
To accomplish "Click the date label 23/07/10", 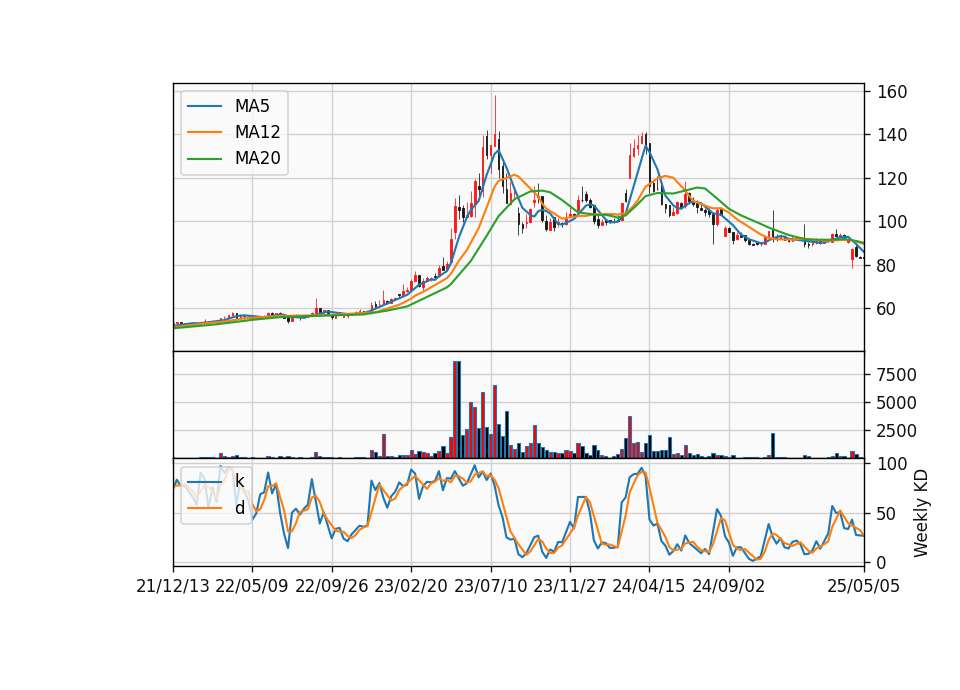I will point(490,586).
